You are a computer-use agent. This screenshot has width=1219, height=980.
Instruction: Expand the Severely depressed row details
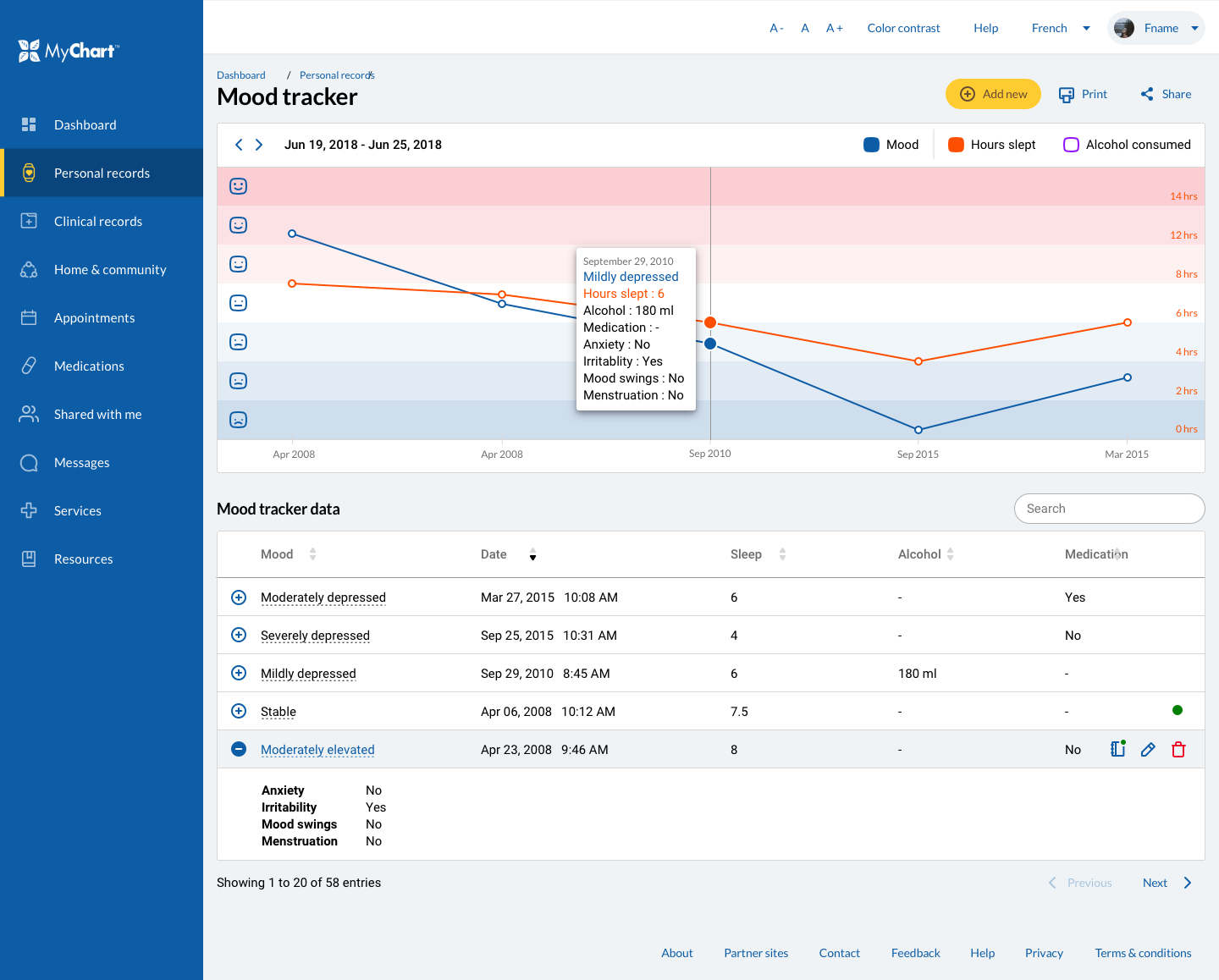point(239,635)
